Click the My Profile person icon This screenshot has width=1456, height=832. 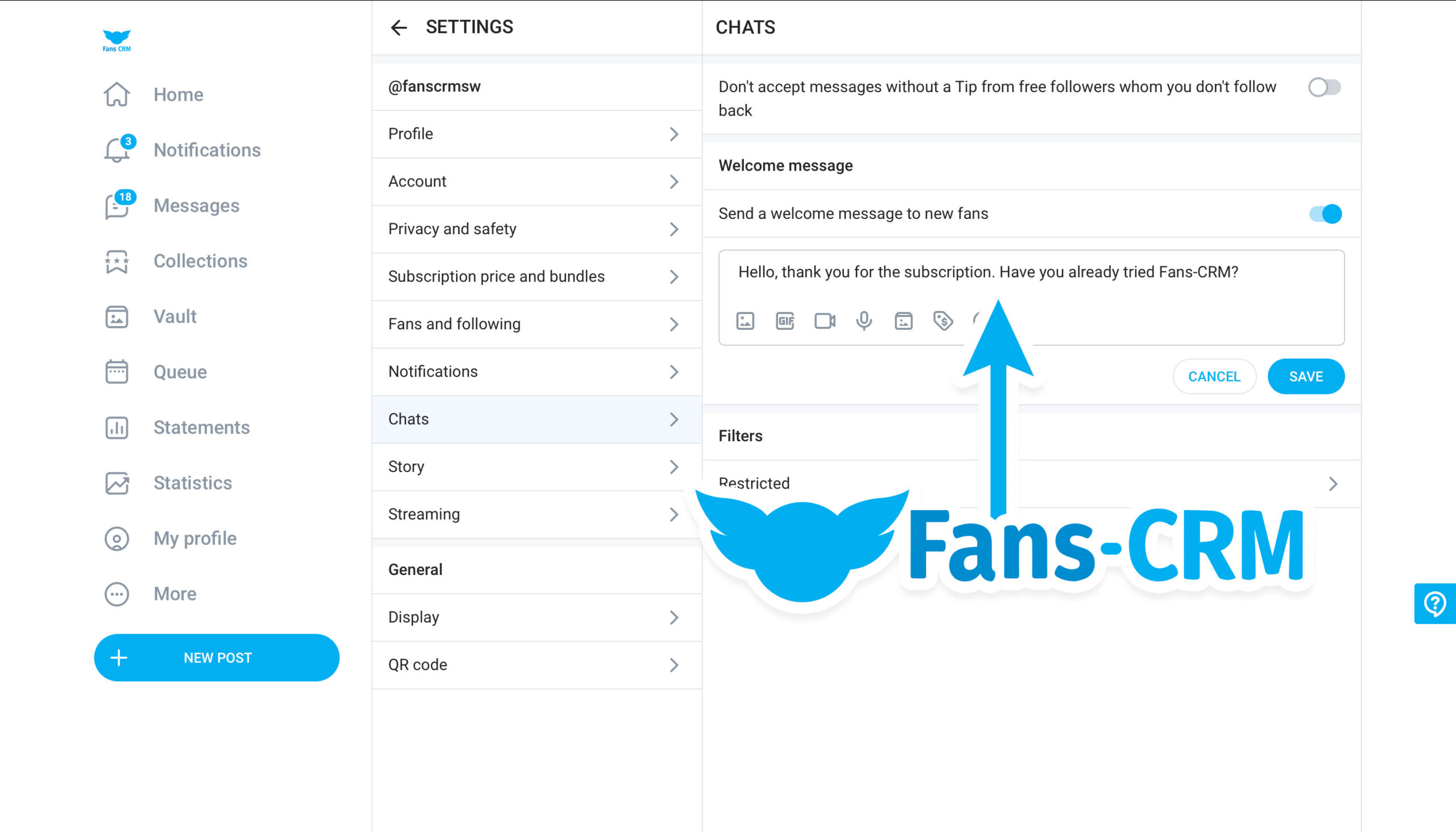(118, 538)
